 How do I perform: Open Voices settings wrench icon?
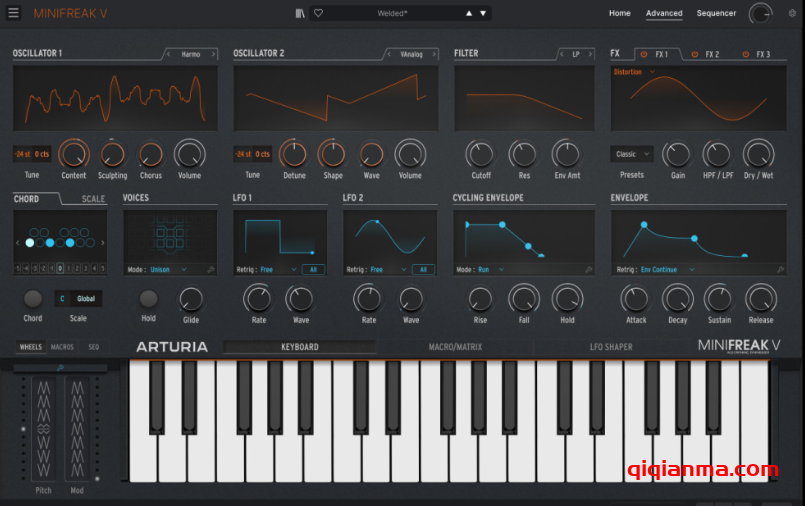[x=210, y=269]
